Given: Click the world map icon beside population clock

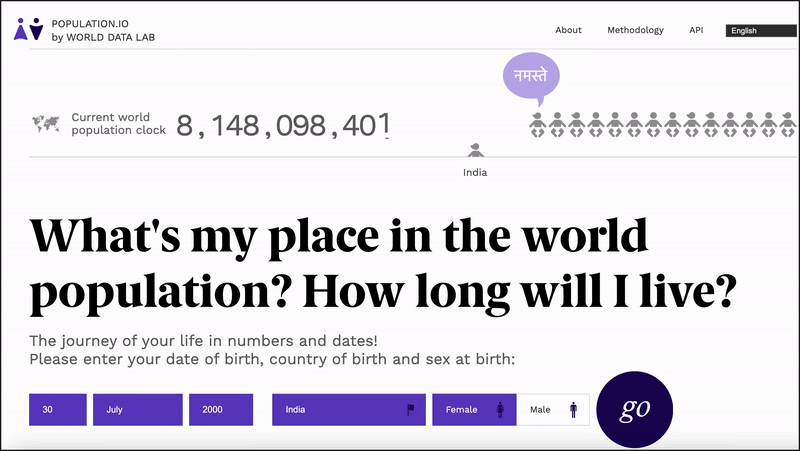Looking at the screenshot, I should (x=45, y=123).
